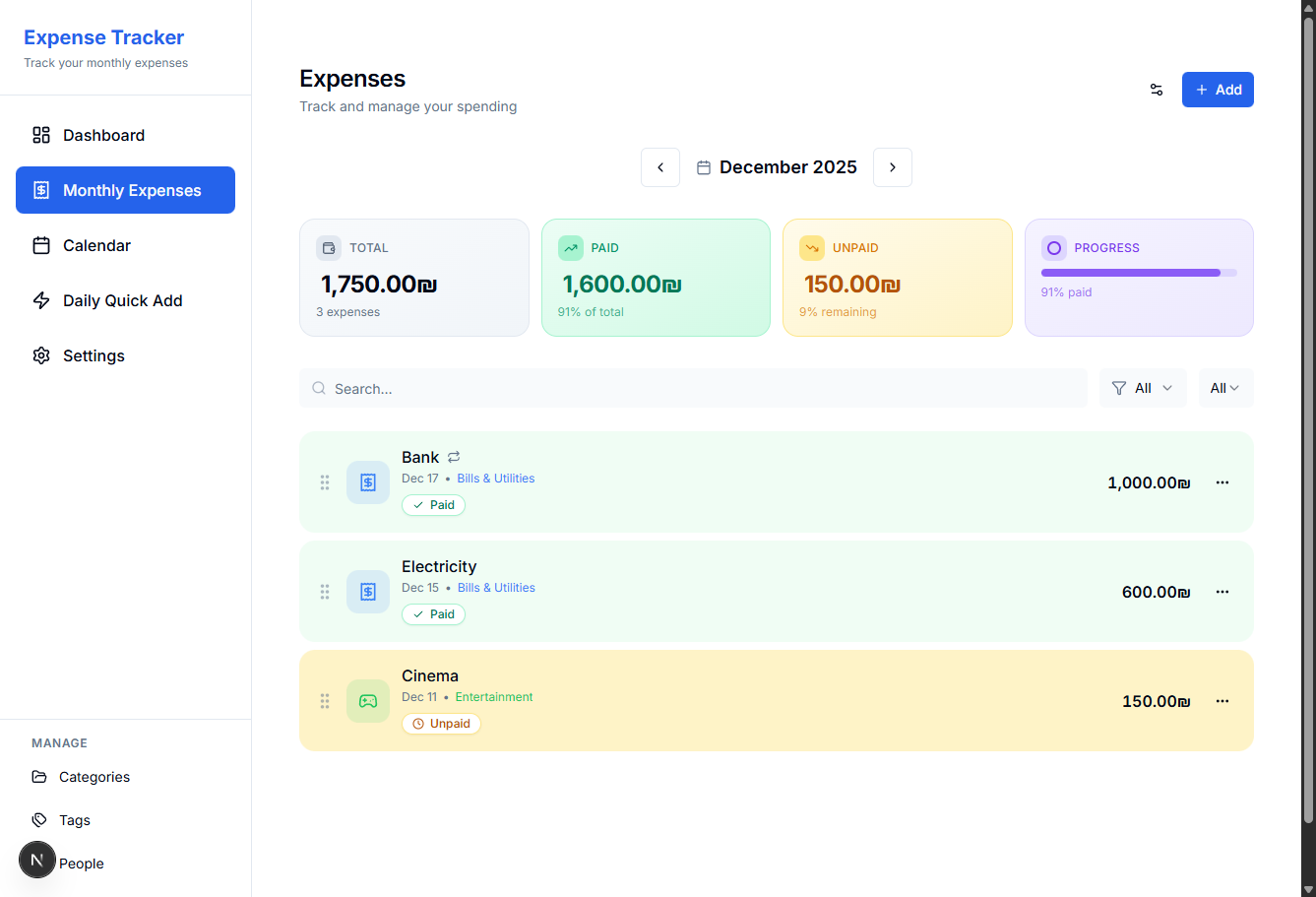
Task: Click the bill icon on Electricity expense
Action: (368, 592)
